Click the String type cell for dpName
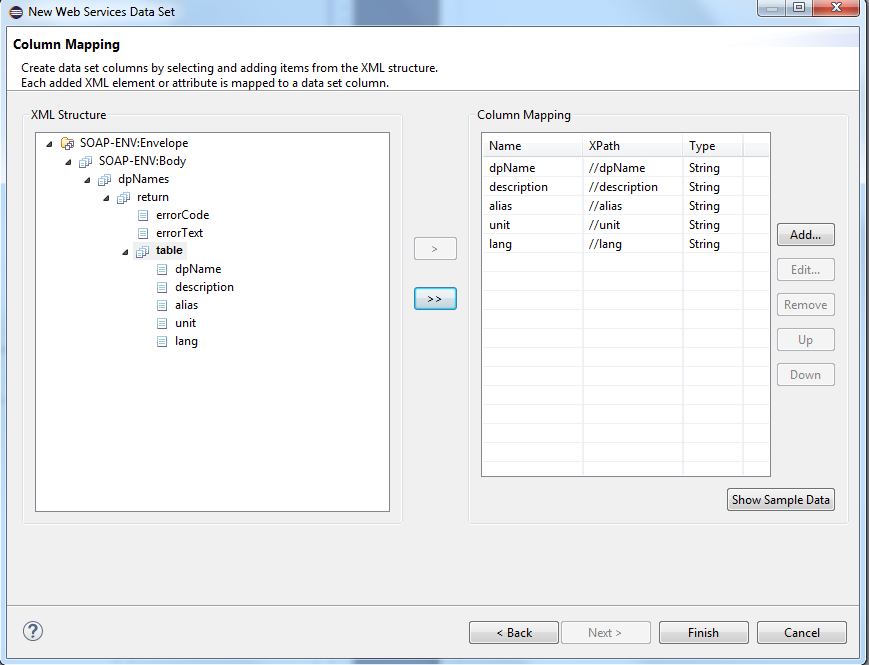869x665 pixels. pyautogui.click(x=713, y=168)
